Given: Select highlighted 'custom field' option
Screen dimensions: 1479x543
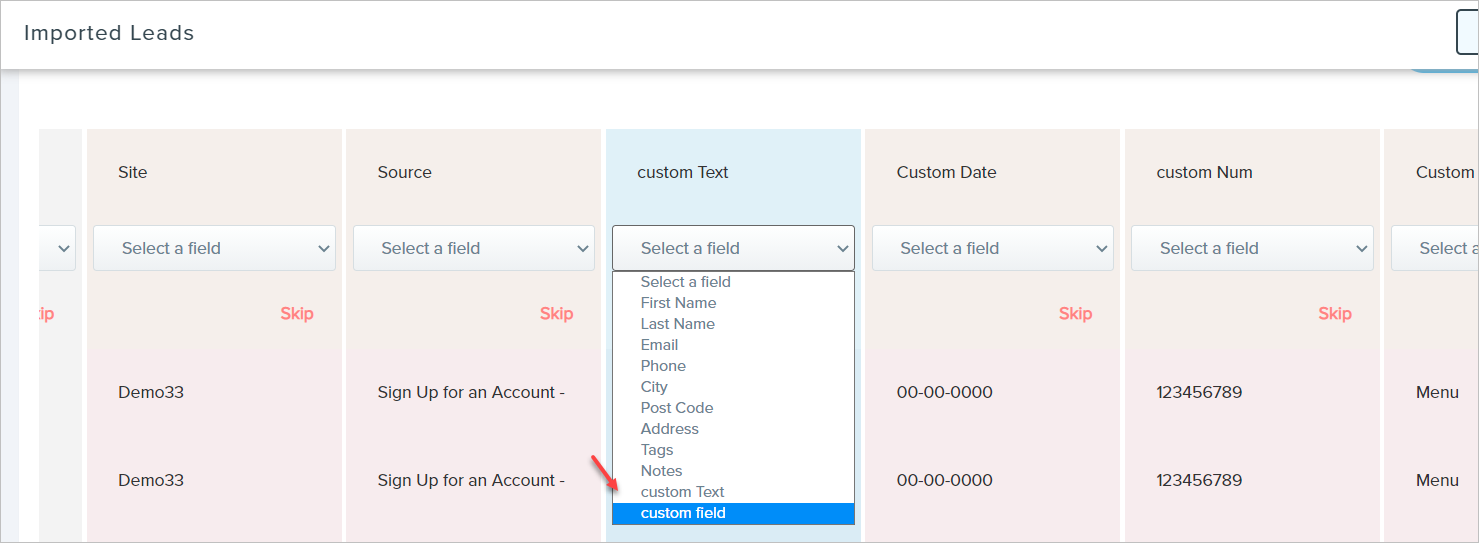Looking at the screenshot, I should [x=683, y=513].
